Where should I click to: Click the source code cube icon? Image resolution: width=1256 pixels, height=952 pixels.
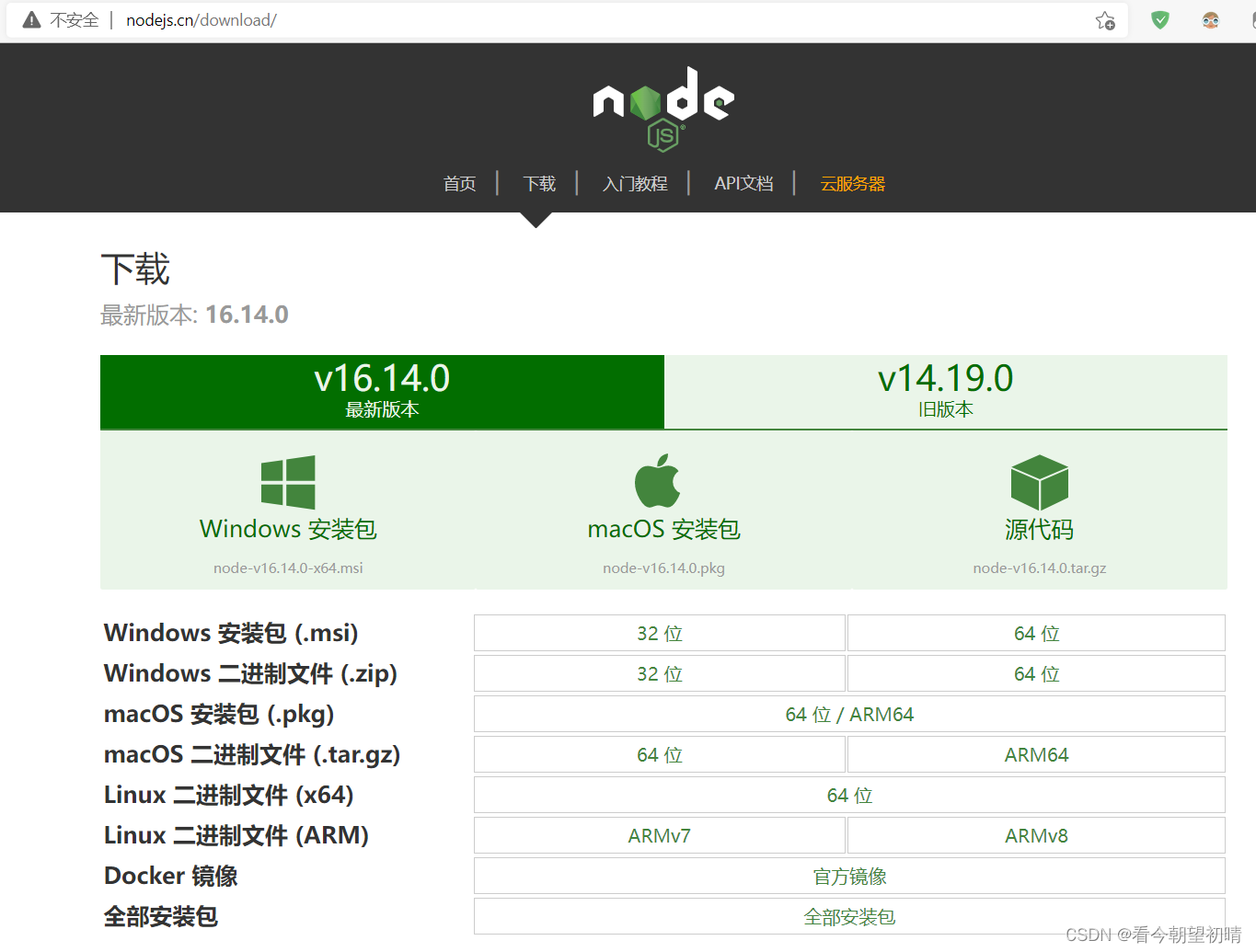(x=1040, y=482)
